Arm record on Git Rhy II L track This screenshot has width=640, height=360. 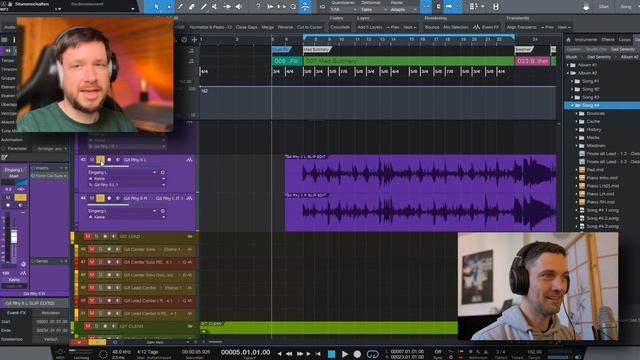click(109, 160)
